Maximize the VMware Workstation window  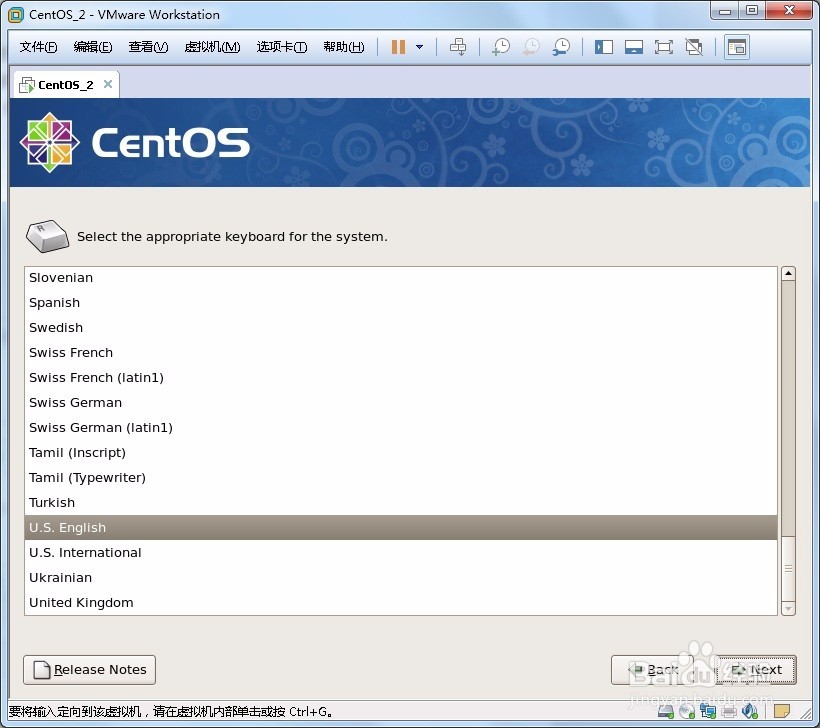point(752,11)
